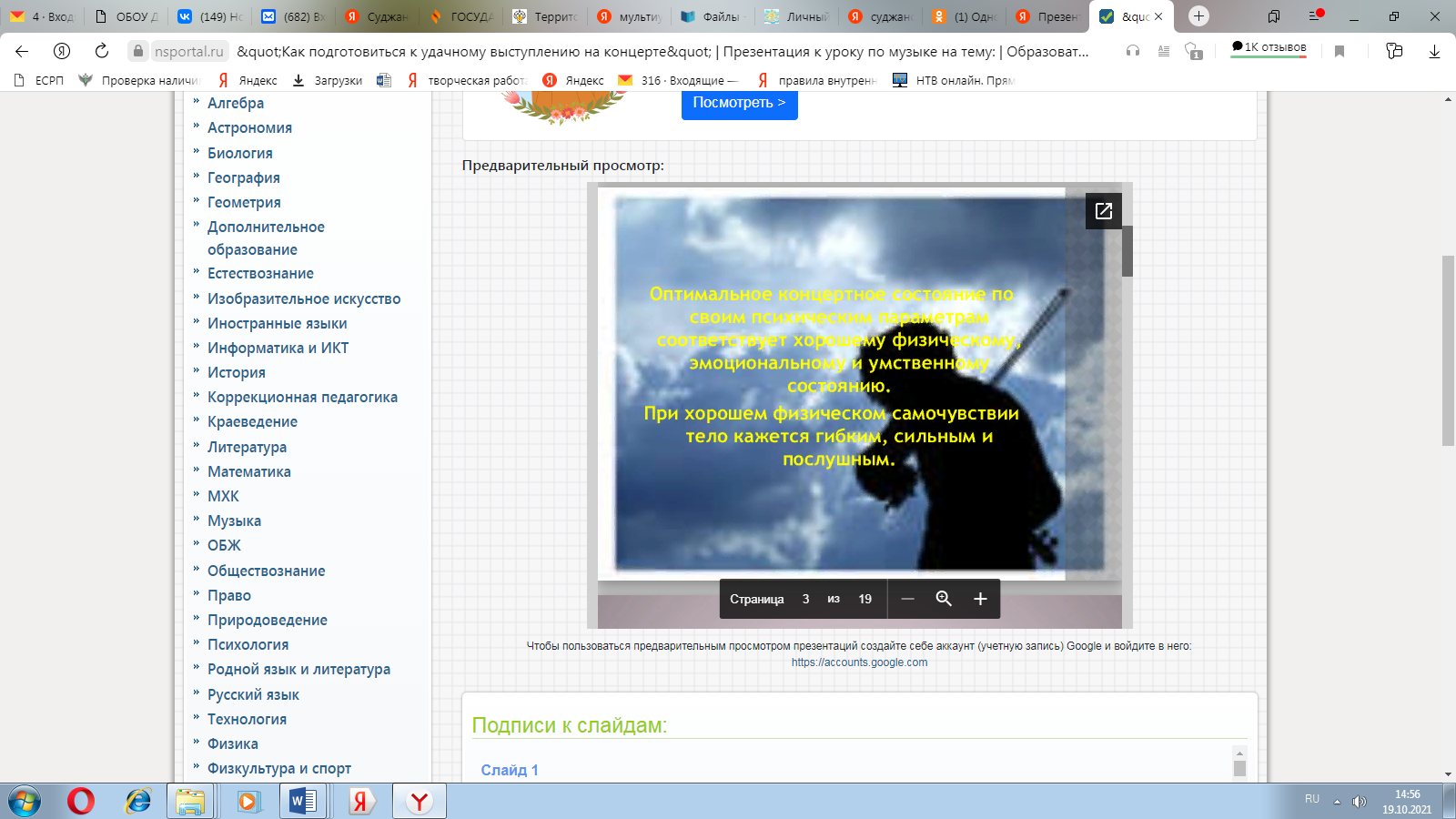Open the Психология category
This screenshot has height=819, width=1456.
click(248, 644)
